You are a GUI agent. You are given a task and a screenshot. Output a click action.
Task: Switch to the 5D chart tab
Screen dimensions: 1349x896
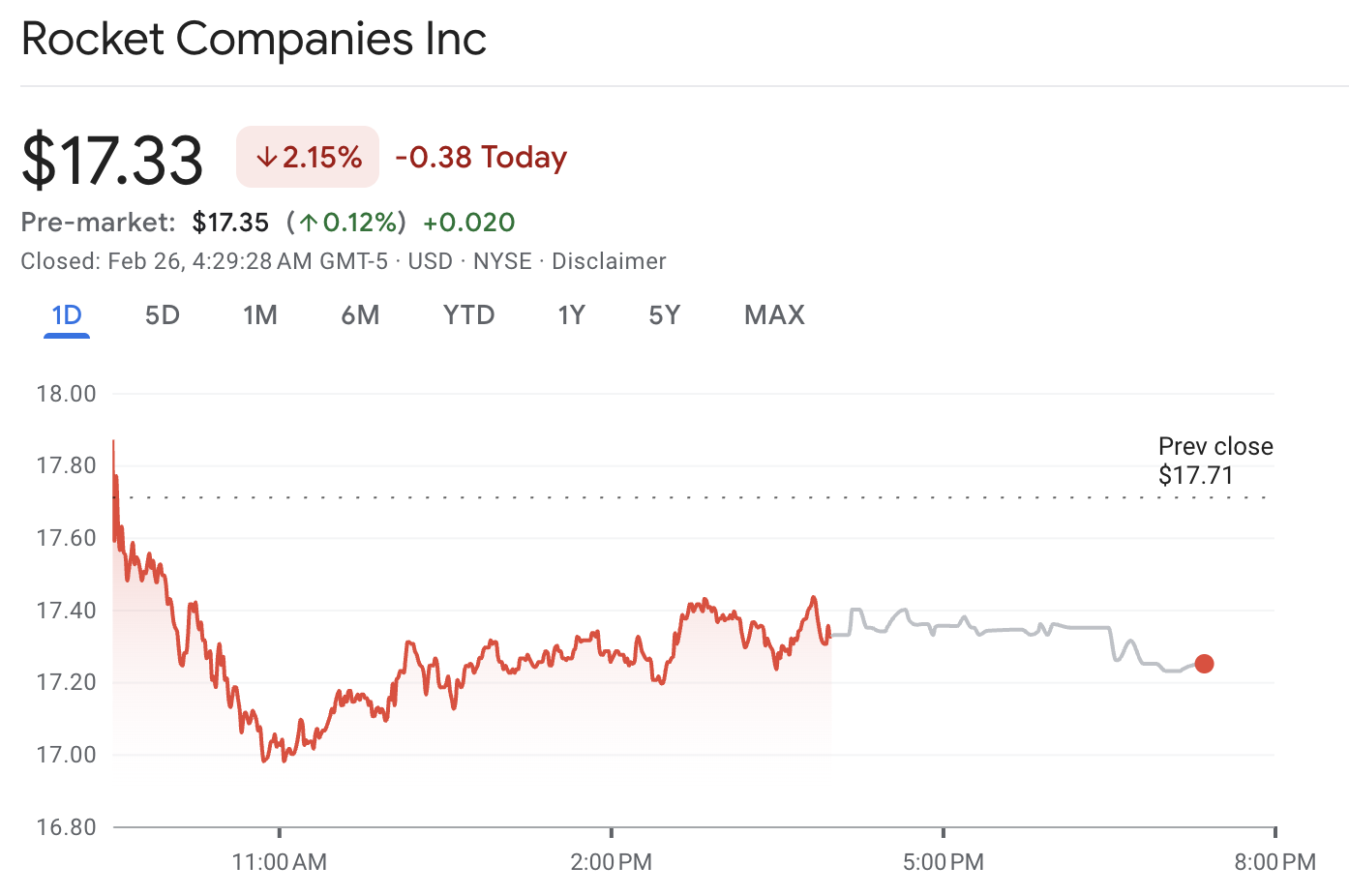click(163, 315)
